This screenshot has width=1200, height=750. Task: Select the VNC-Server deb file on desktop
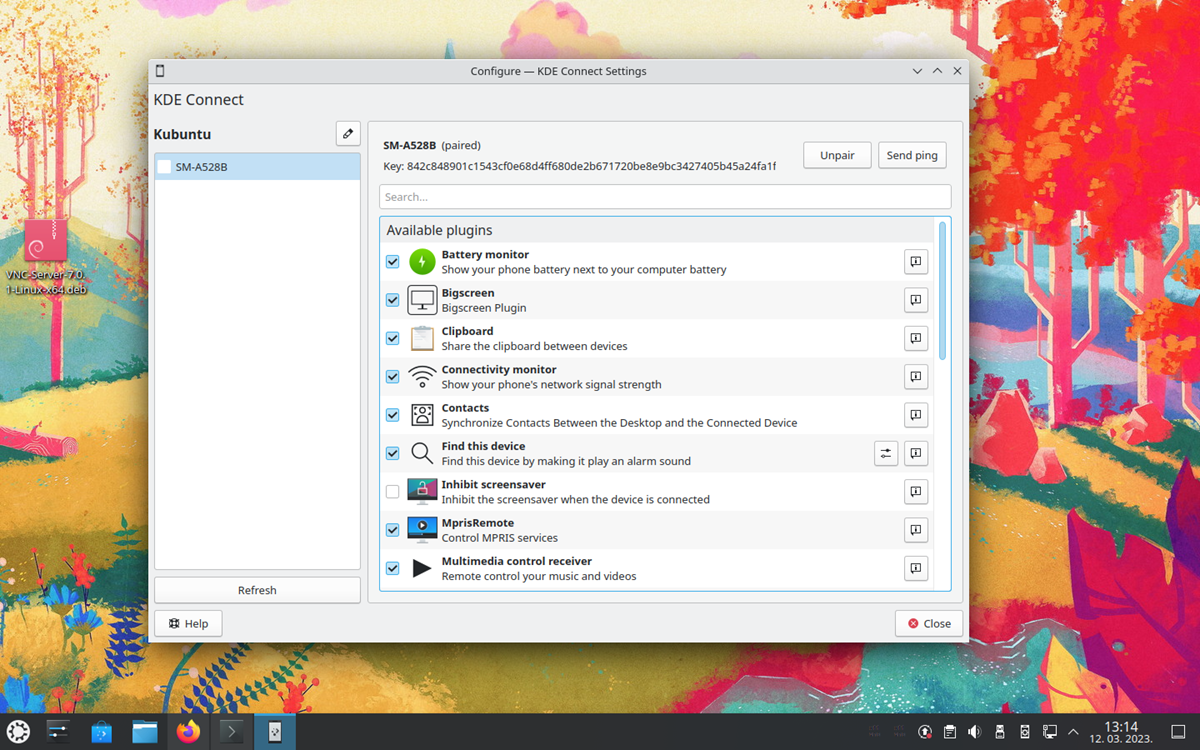point(45,257)
